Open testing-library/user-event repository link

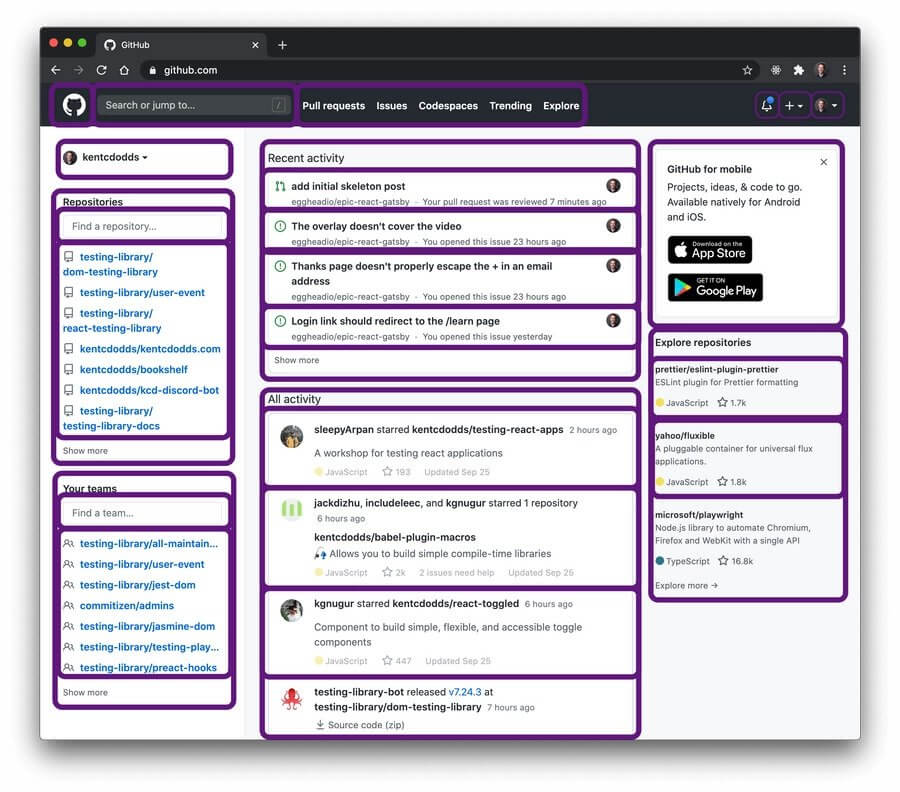point(142,293)
